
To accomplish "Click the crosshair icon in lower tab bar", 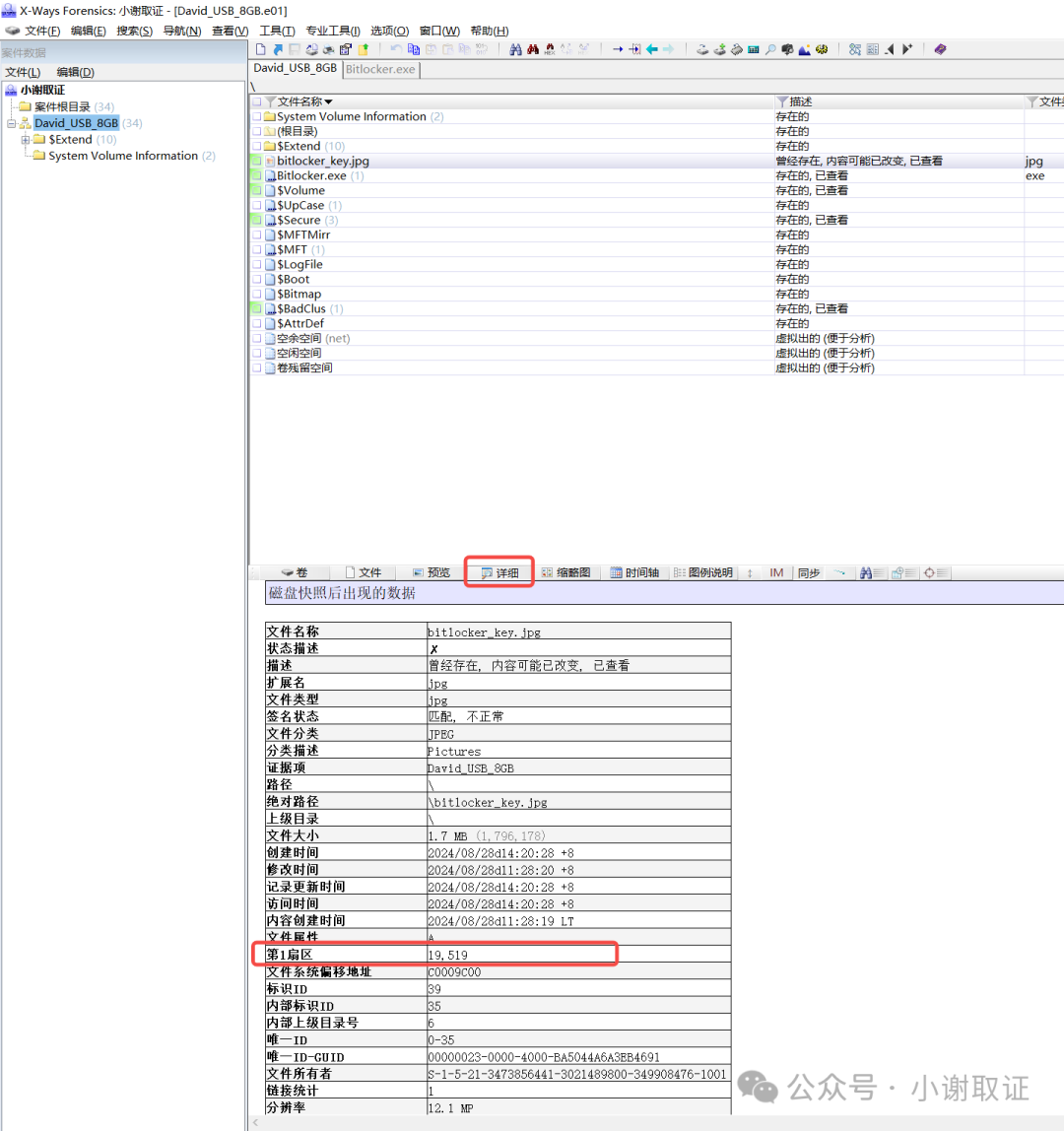I will pos(929,572).
